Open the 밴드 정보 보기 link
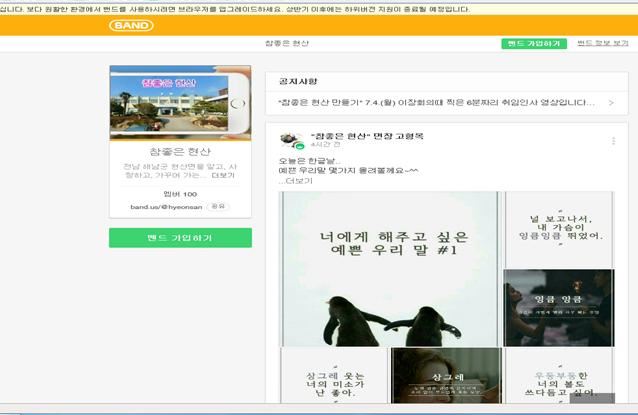 (x=603, y=43)
